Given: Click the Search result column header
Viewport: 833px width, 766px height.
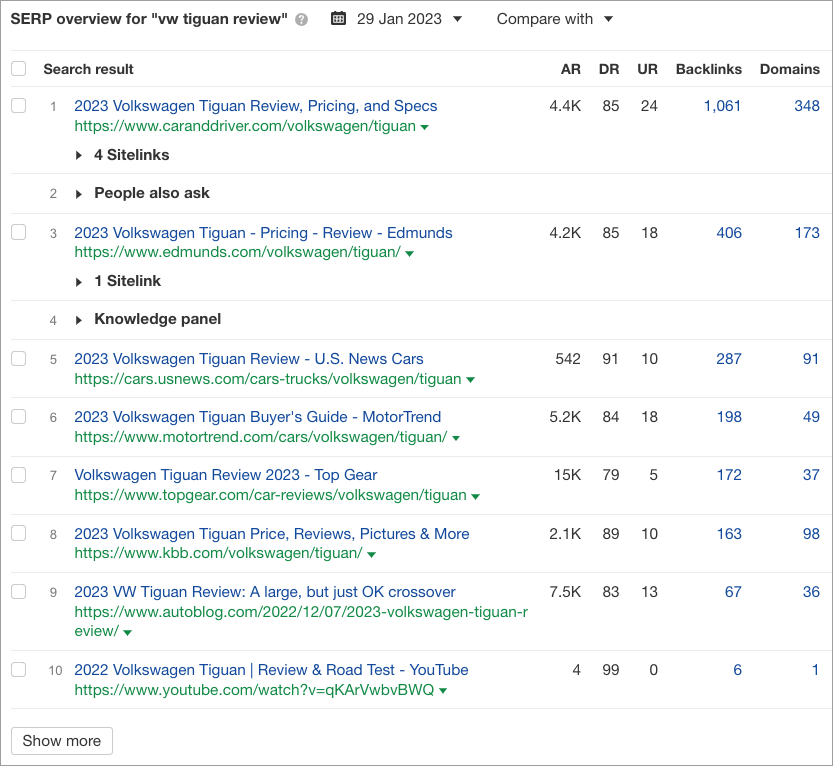Looking at the screenshot, I should click(88, 69).
